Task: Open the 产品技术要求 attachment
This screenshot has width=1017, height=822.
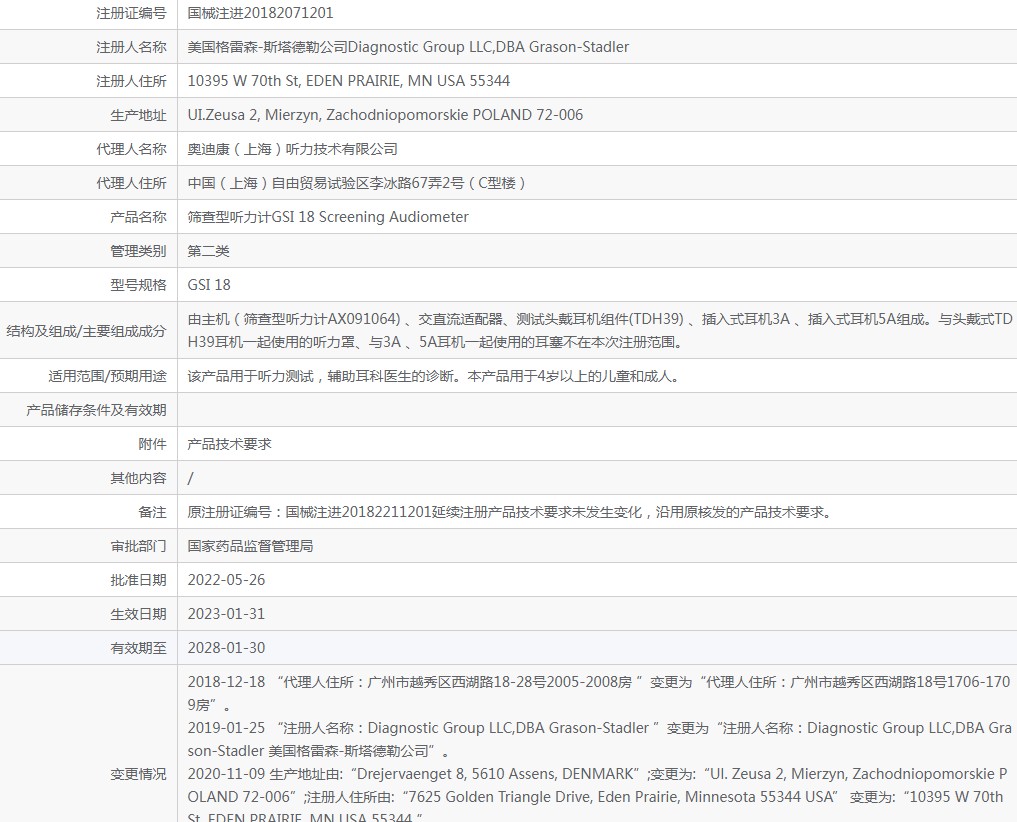Action: [230, 444]
